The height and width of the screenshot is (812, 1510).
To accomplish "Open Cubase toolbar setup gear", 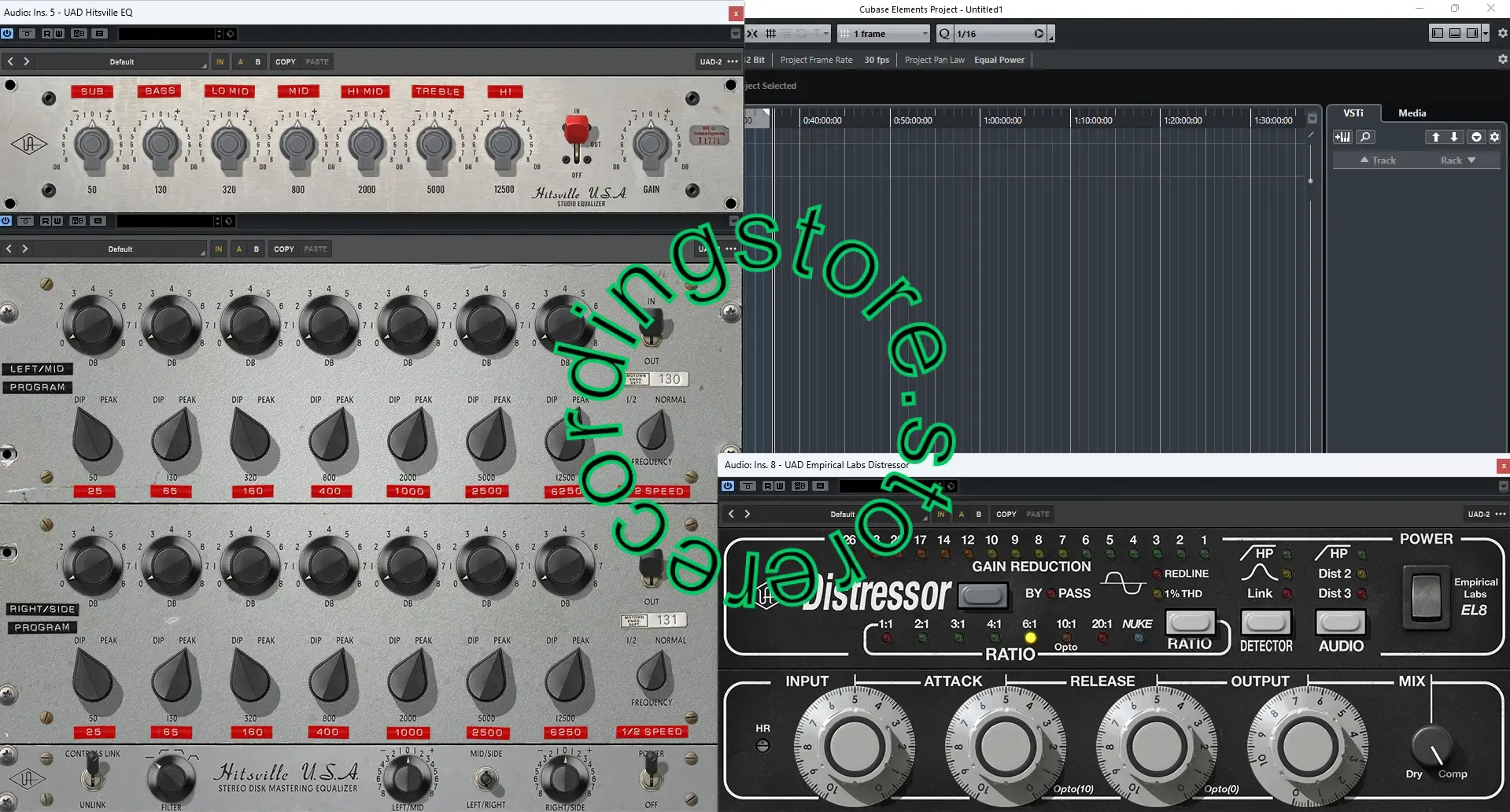I will (1502, 33).
